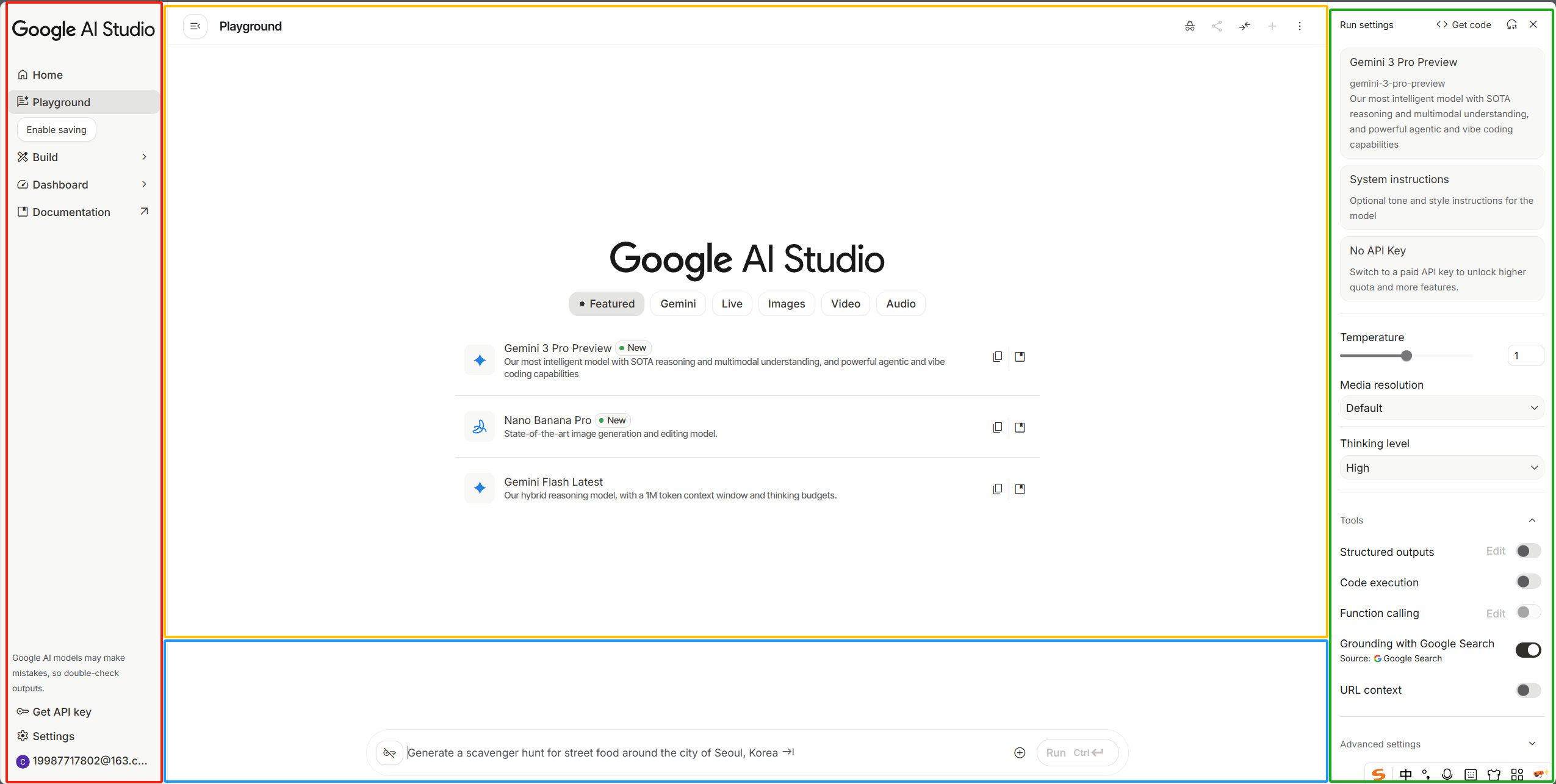Click the incognito temporary chat icon

tap(1189, 26)
